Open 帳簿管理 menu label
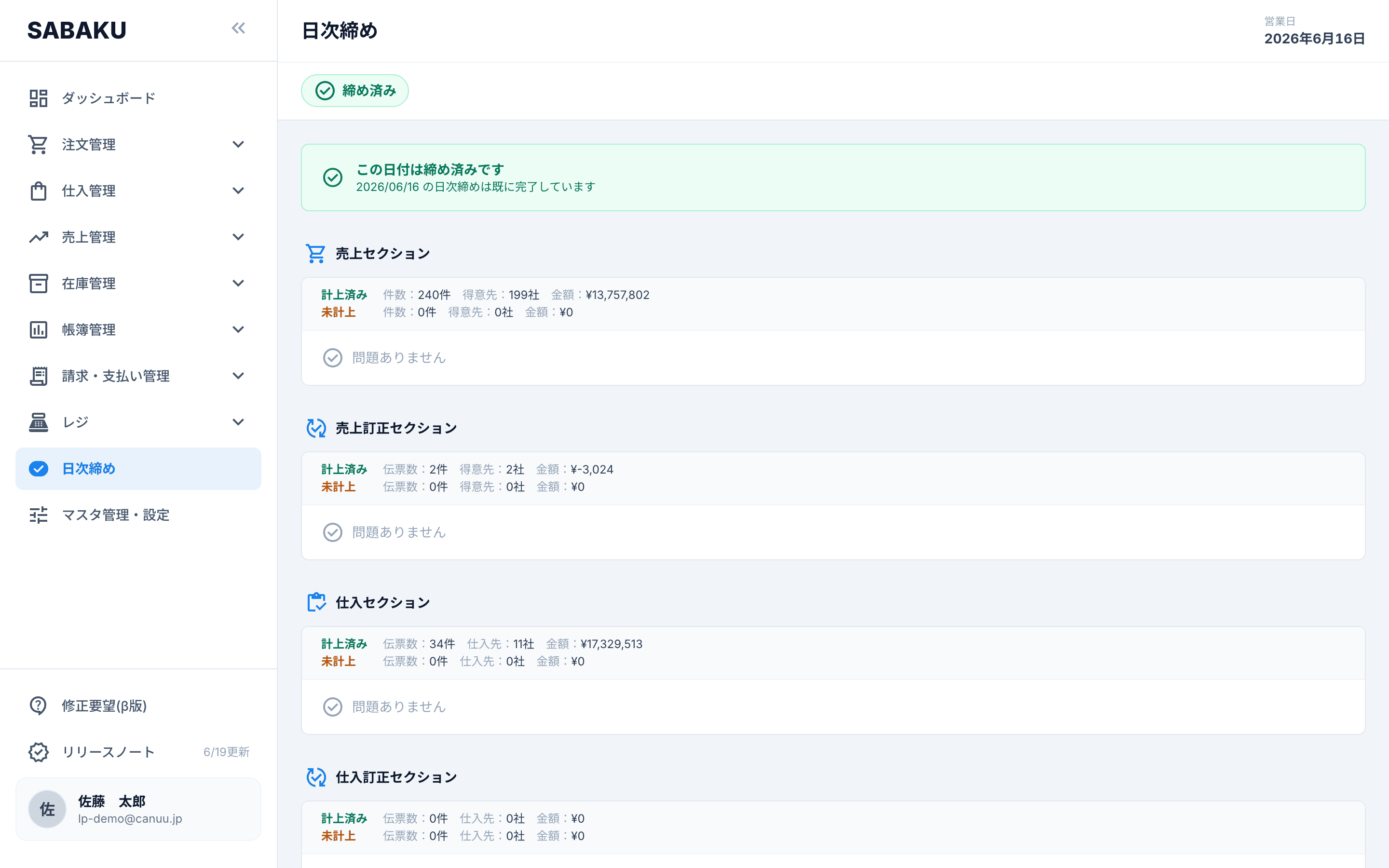 pos(89,330)
